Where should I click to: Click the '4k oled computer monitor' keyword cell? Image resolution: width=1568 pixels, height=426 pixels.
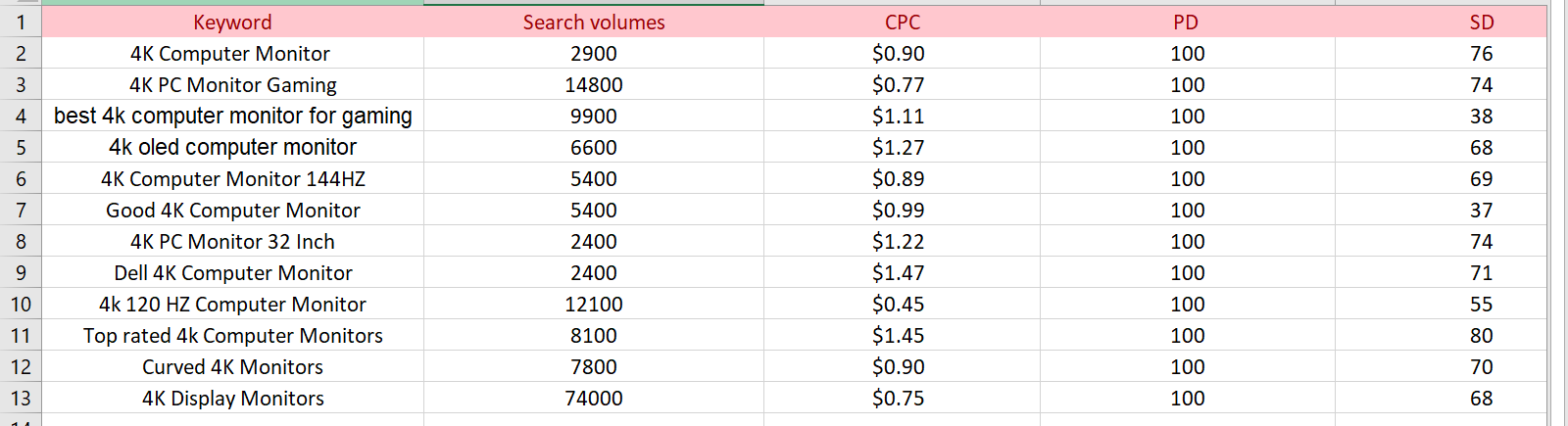[x=232, y=148]
